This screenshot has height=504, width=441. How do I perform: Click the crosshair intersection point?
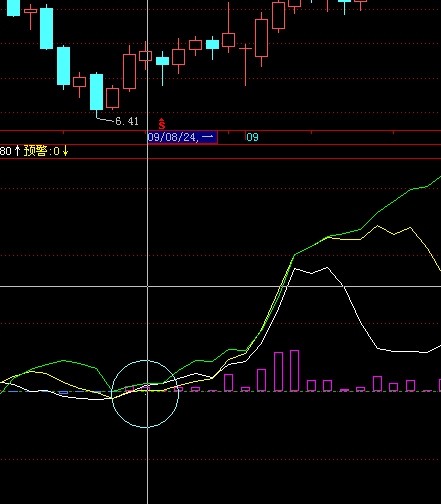click(x=147, y=286)
